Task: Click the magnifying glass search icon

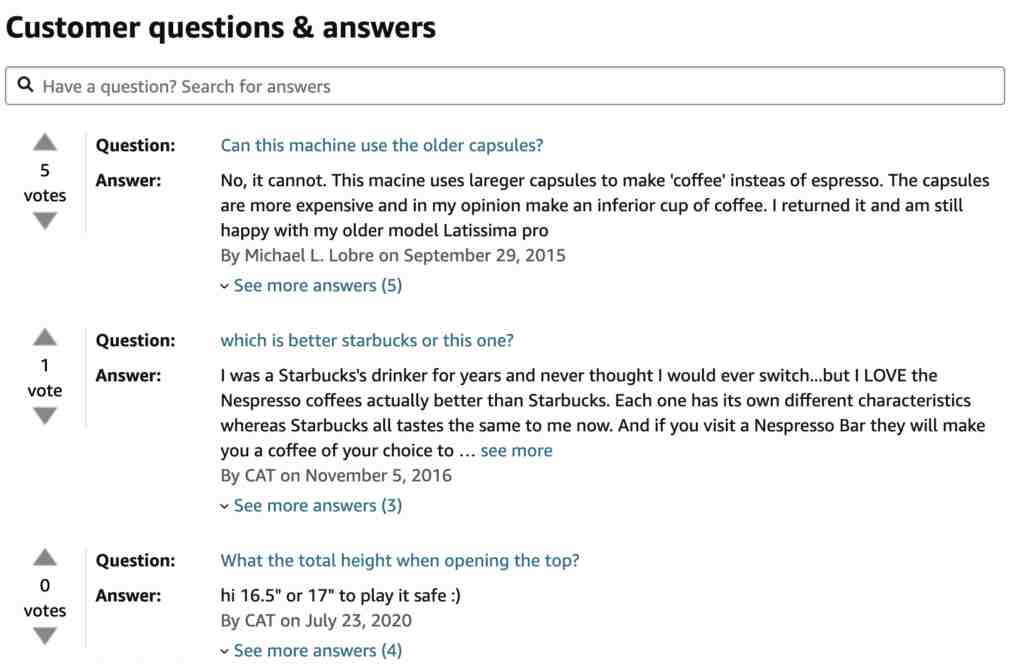Action: [x=25, y=85]
